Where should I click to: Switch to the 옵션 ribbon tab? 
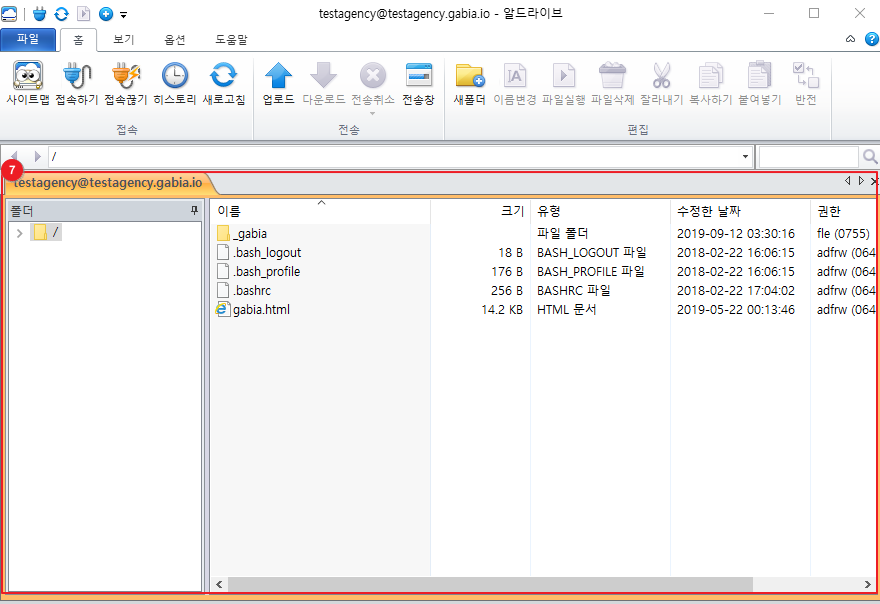(175, 39)
